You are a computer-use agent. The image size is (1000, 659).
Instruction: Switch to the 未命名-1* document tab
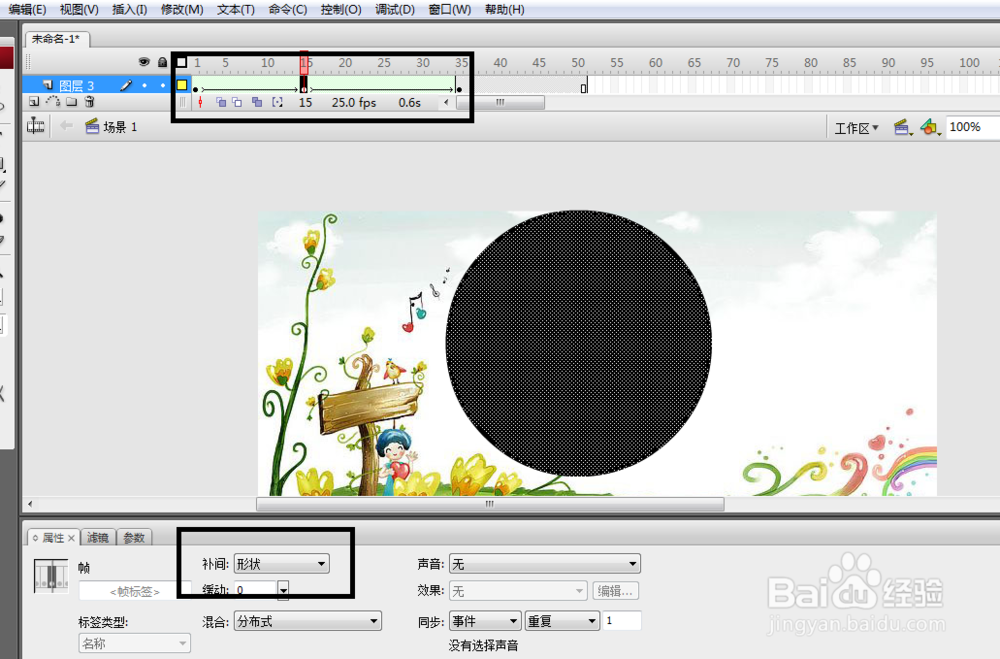[57, 39]
